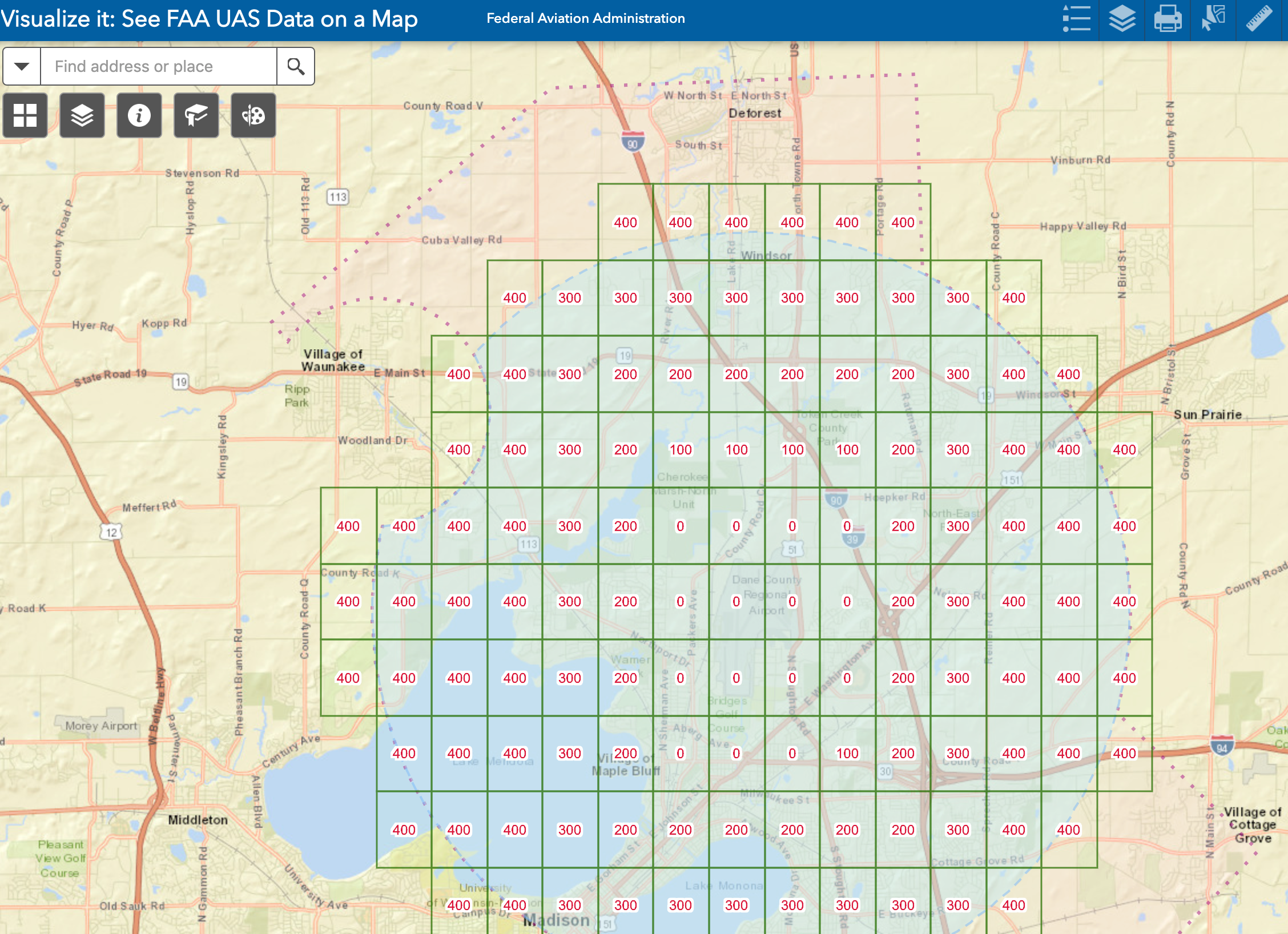This screenshot has height=934, width=1288.
Task: Click the Vinburn Rd label
Action: pos(1080,160)
